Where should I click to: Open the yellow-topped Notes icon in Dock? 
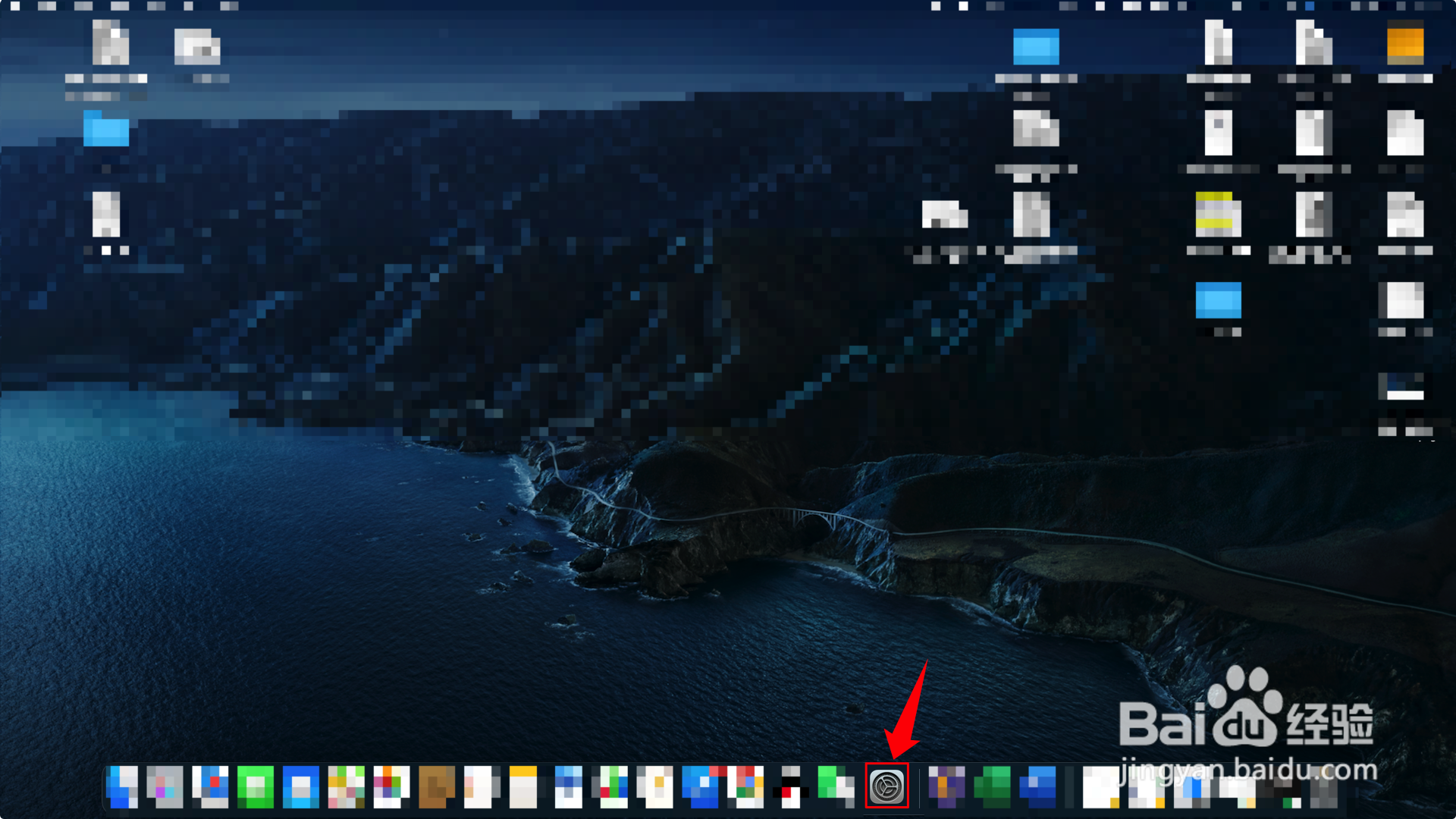coord(522,786)
